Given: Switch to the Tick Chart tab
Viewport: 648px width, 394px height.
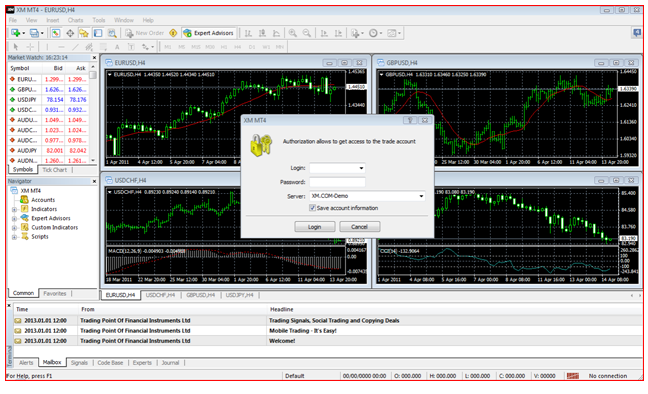Looking at the screenshot, I should (x=55, y=170).
